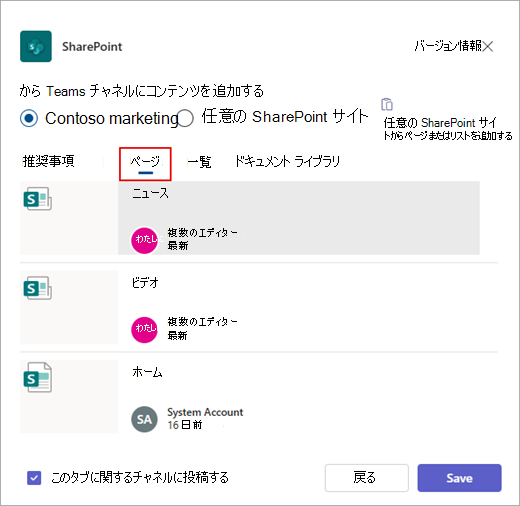Click the SharePoint title text

(x=92, y=47)
